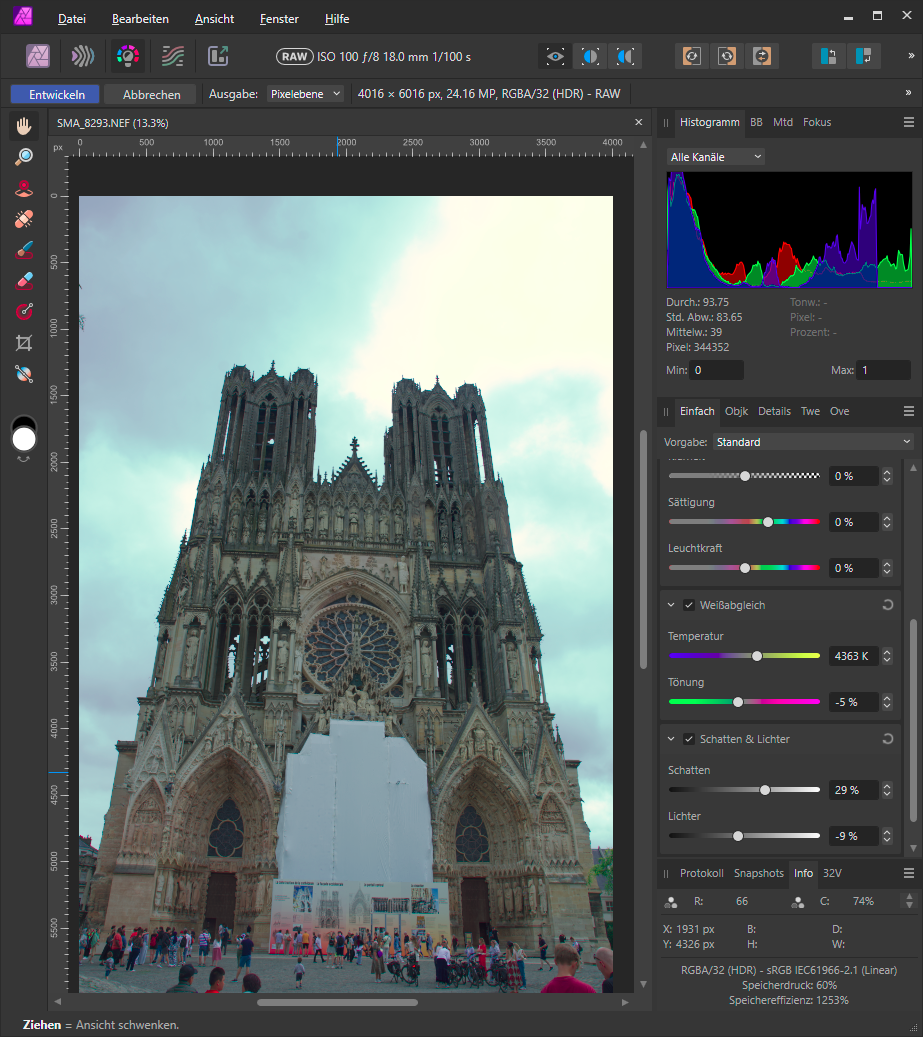
Task: Switch to the Objk tab
Action: 736,411
